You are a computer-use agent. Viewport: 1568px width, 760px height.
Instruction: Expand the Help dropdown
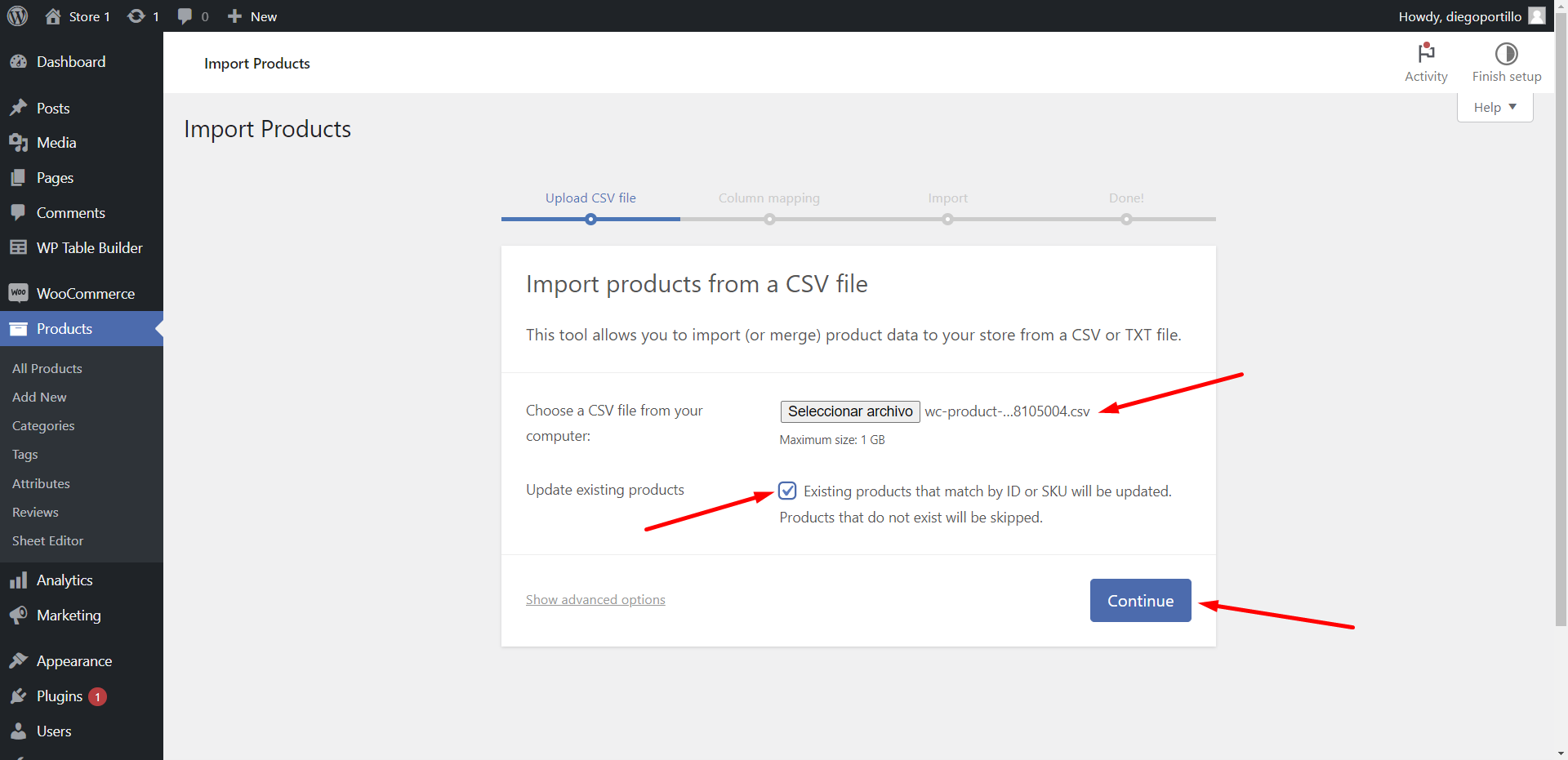pyautogui.click(x=1494, y=108)
